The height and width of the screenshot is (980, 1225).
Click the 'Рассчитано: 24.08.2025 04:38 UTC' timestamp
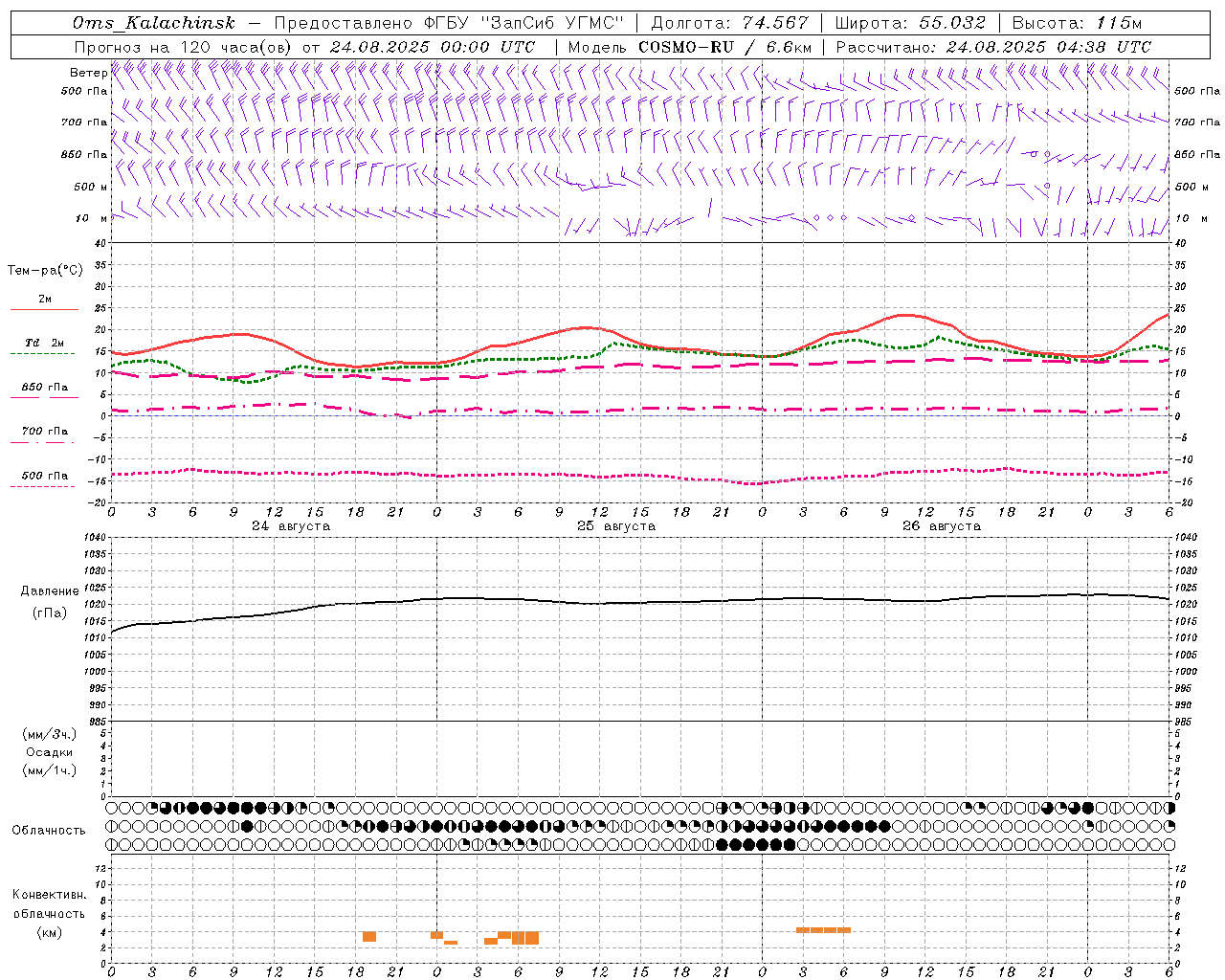pos(993,47)
